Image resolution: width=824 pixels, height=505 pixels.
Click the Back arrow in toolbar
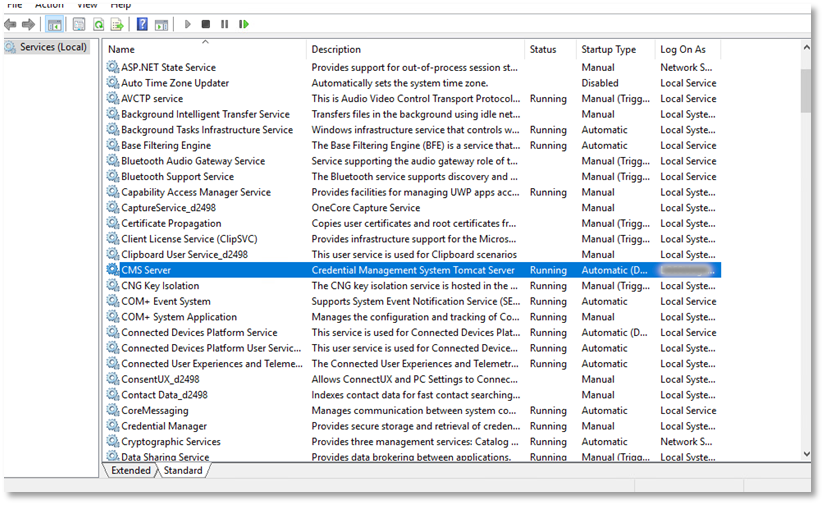click(11, 24)
